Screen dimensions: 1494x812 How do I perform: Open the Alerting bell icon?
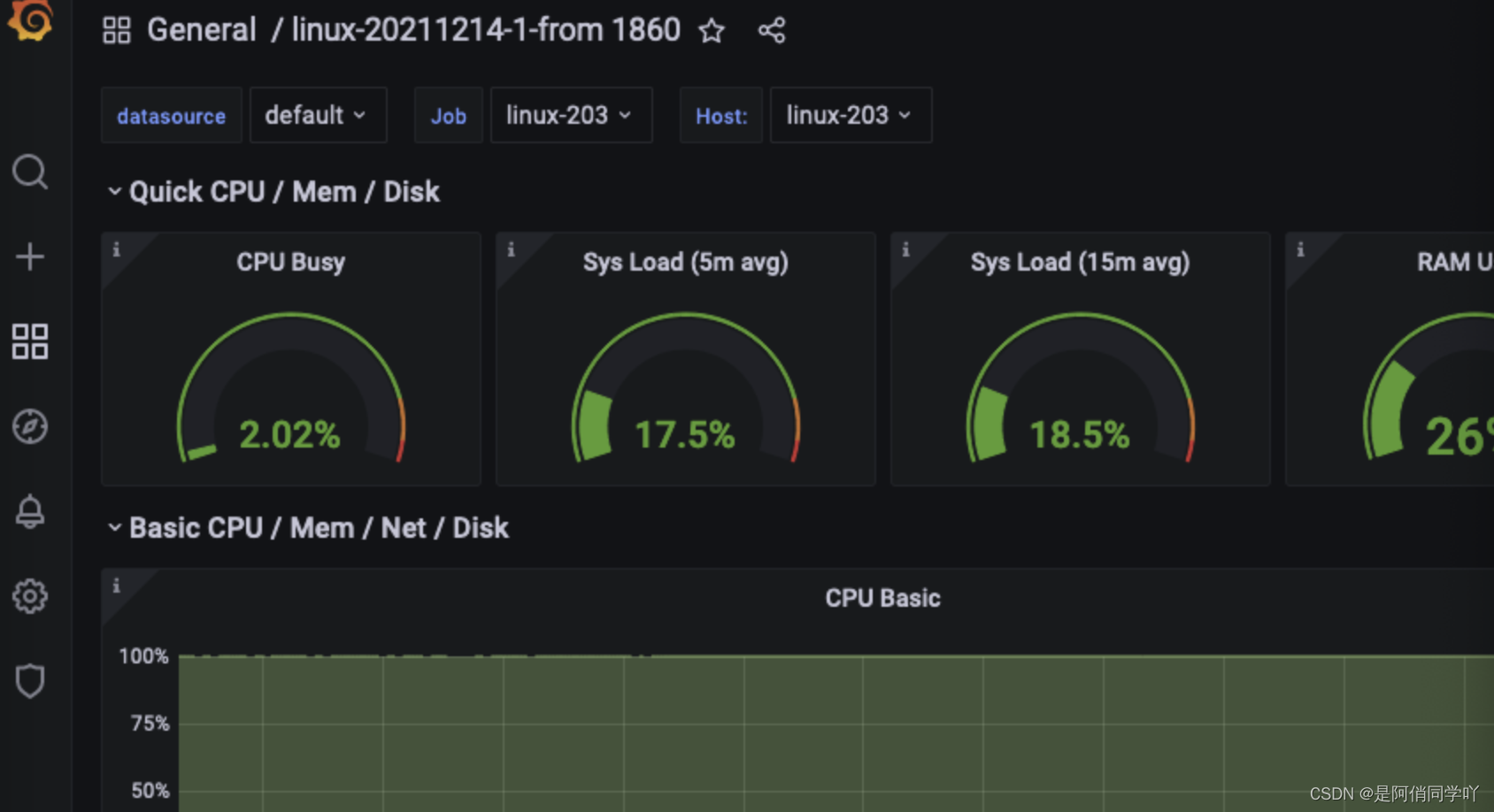30,511
